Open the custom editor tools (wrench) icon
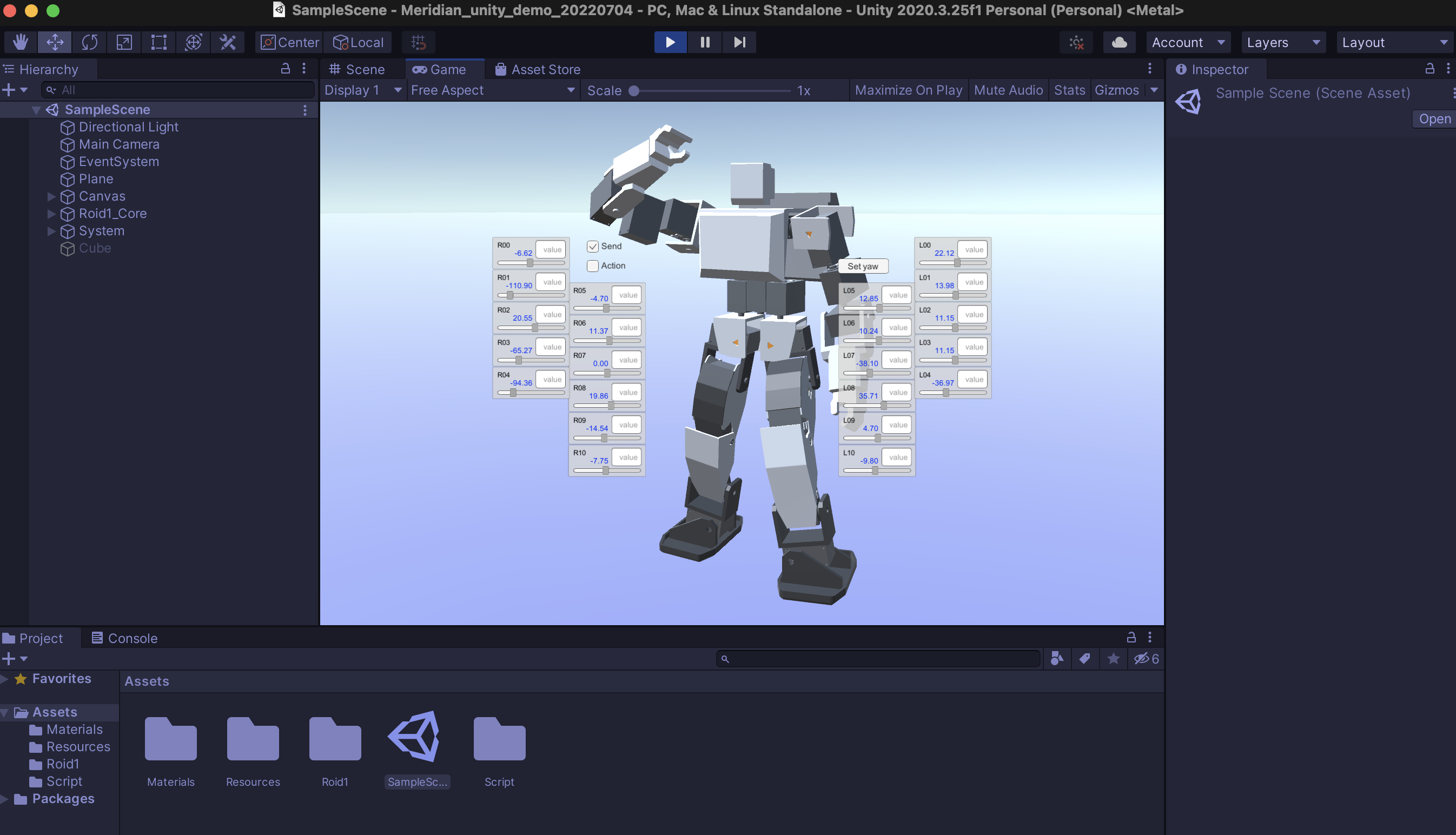1456x835 pixels. point(228,42)
